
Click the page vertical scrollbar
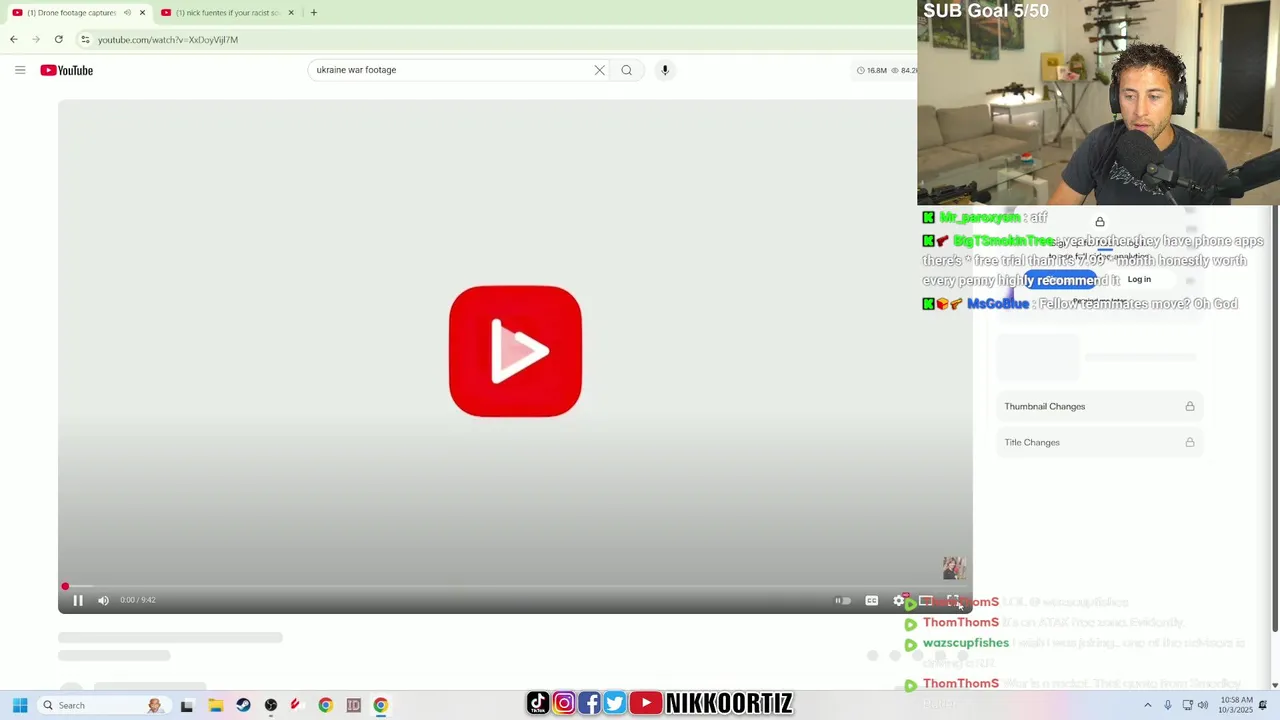click(1275, 420)
